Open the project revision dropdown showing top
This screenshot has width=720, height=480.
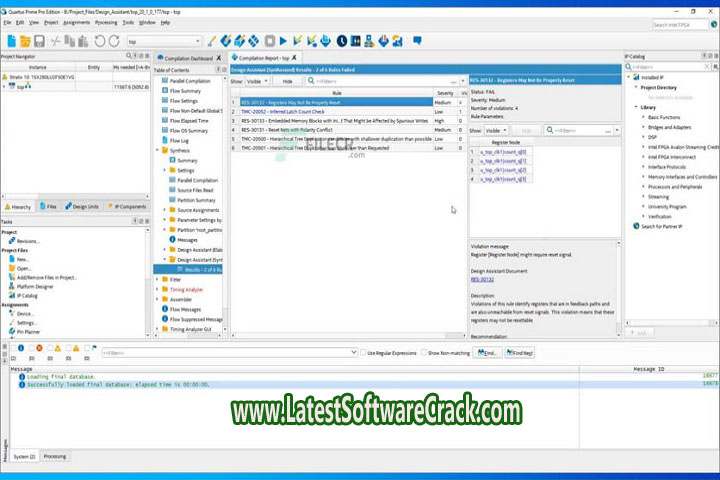pos(164,41)
